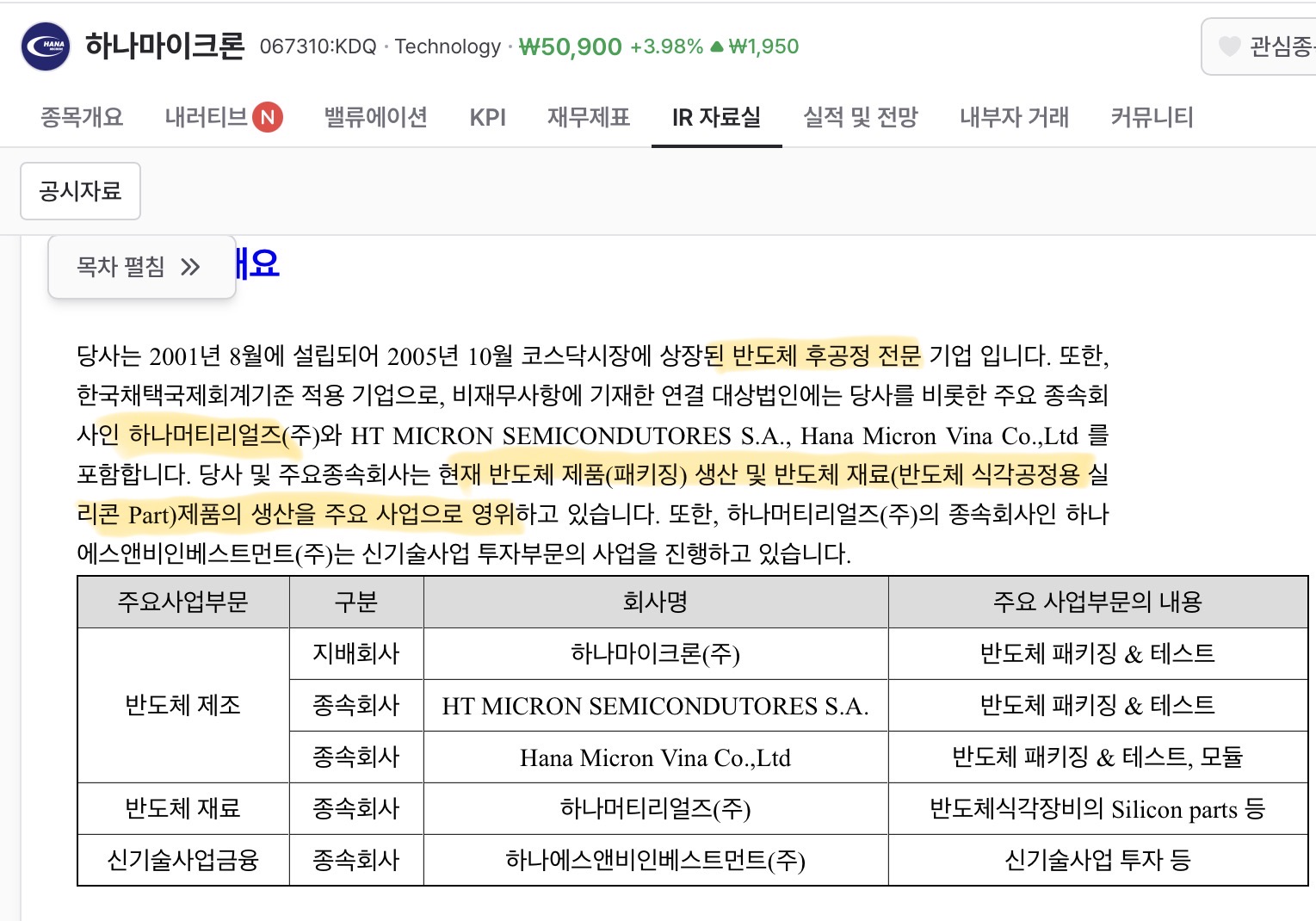The width and height of the screenshot is (1316, 921).
Task: Click the N badge on 내러티브 tab
Action: pyautogui.click(x=268, y=117)
